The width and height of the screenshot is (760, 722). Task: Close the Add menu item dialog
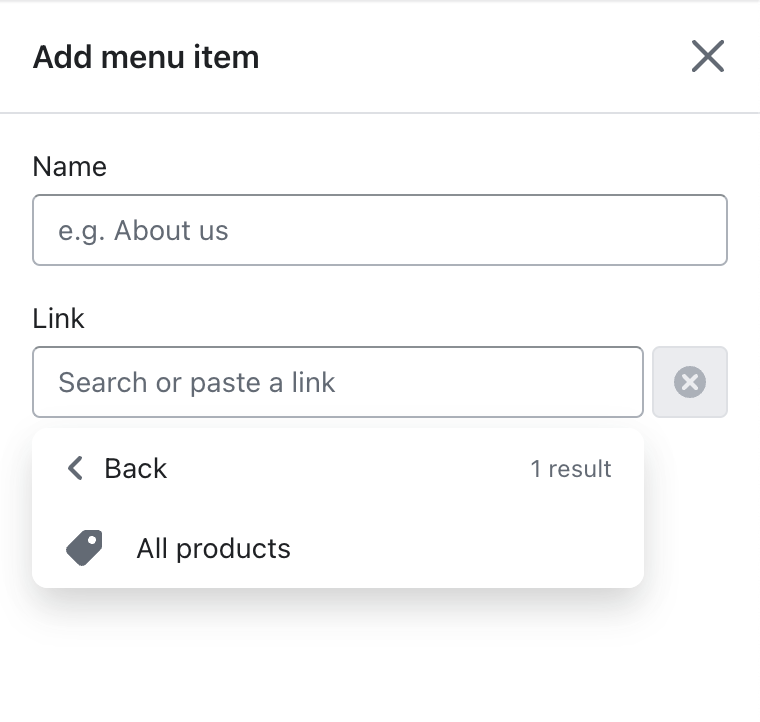coord(707,57)
